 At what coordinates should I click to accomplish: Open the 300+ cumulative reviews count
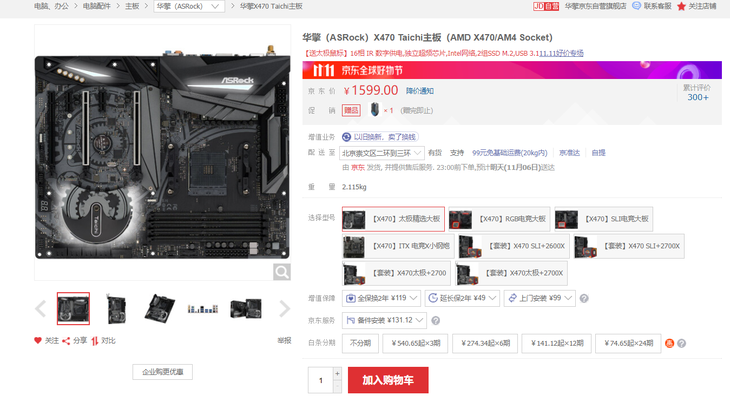click(x=698, y=97)
